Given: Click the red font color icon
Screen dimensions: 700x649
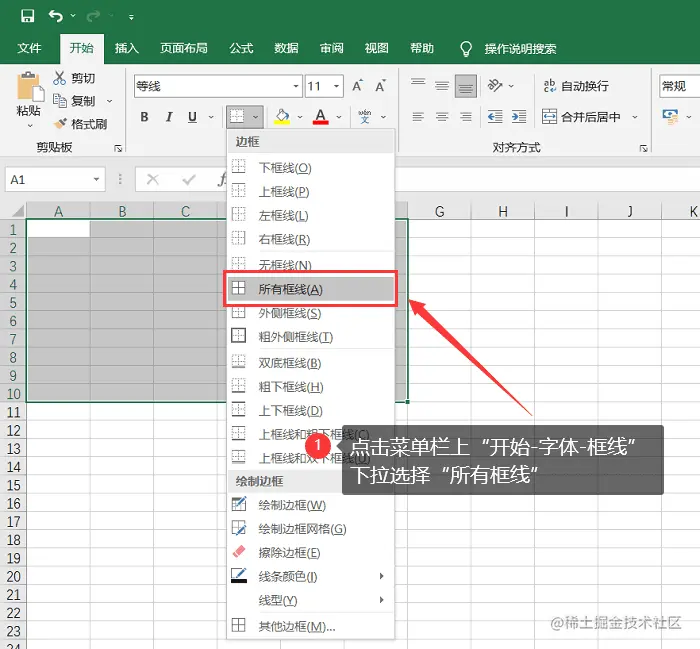Looking at the screenshot, I should (321, 117).
